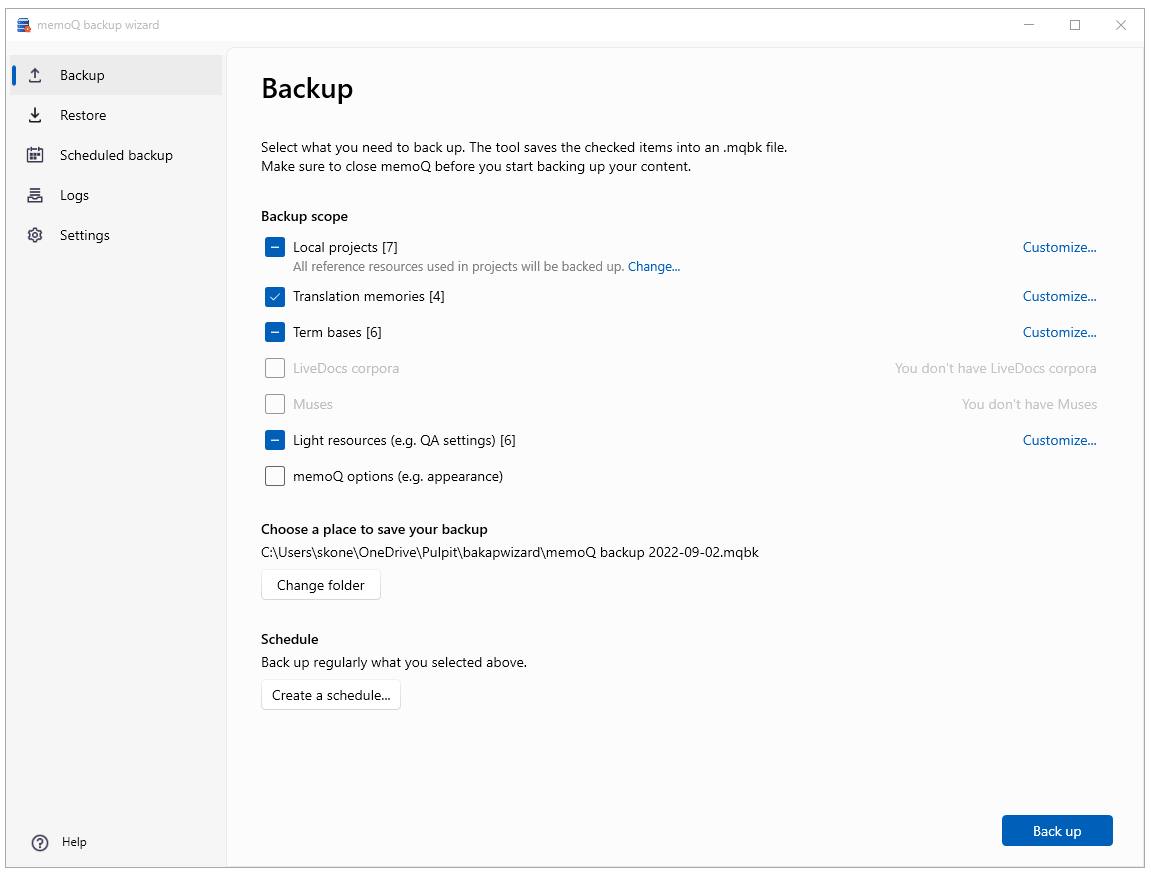Click the Scheduled backup calendar icon
Viewport: 1151px width, 872px height.
click(x=35, y=155)
